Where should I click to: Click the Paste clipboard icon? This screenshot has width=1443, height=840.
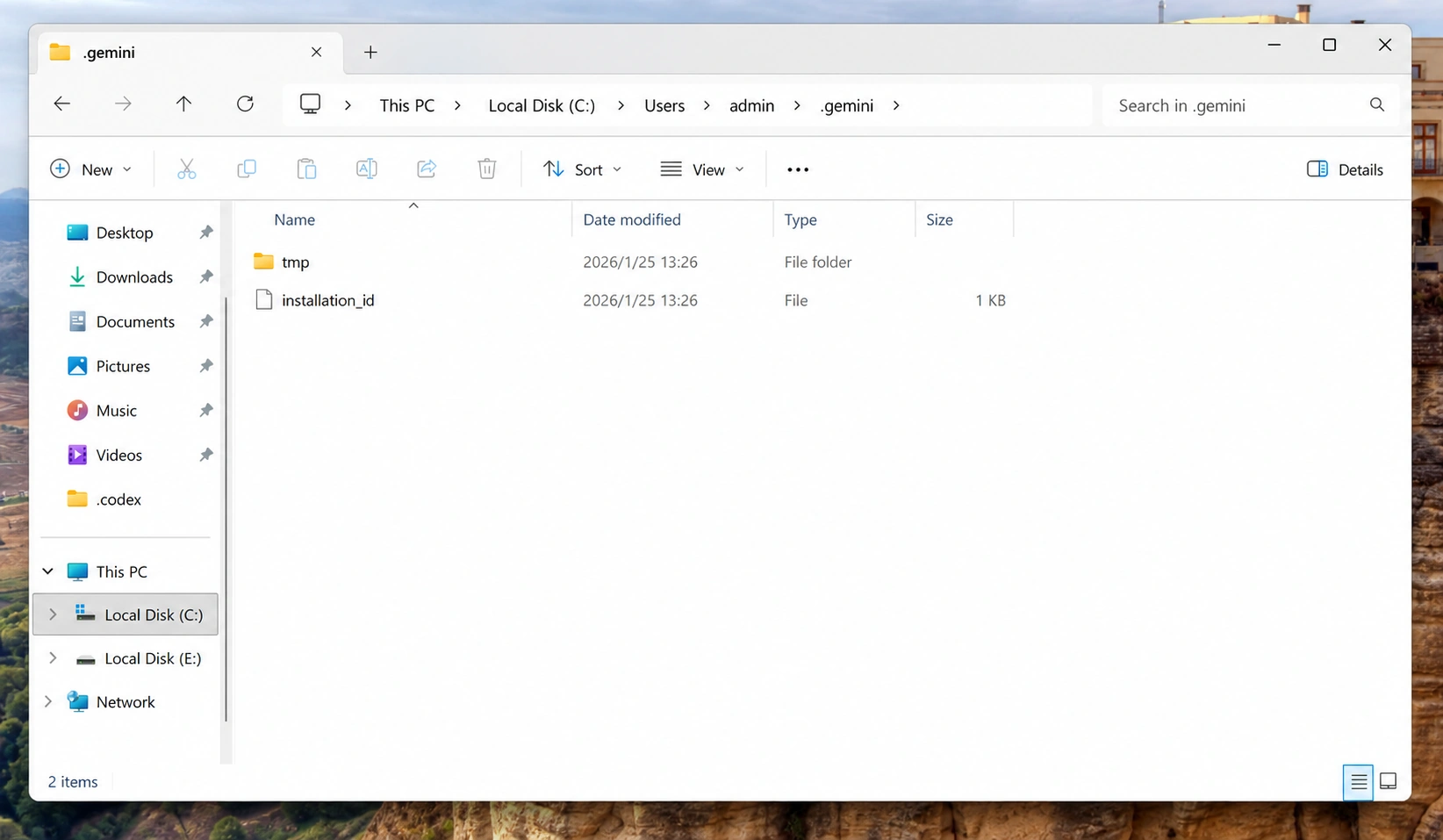(x=306, y=169)
